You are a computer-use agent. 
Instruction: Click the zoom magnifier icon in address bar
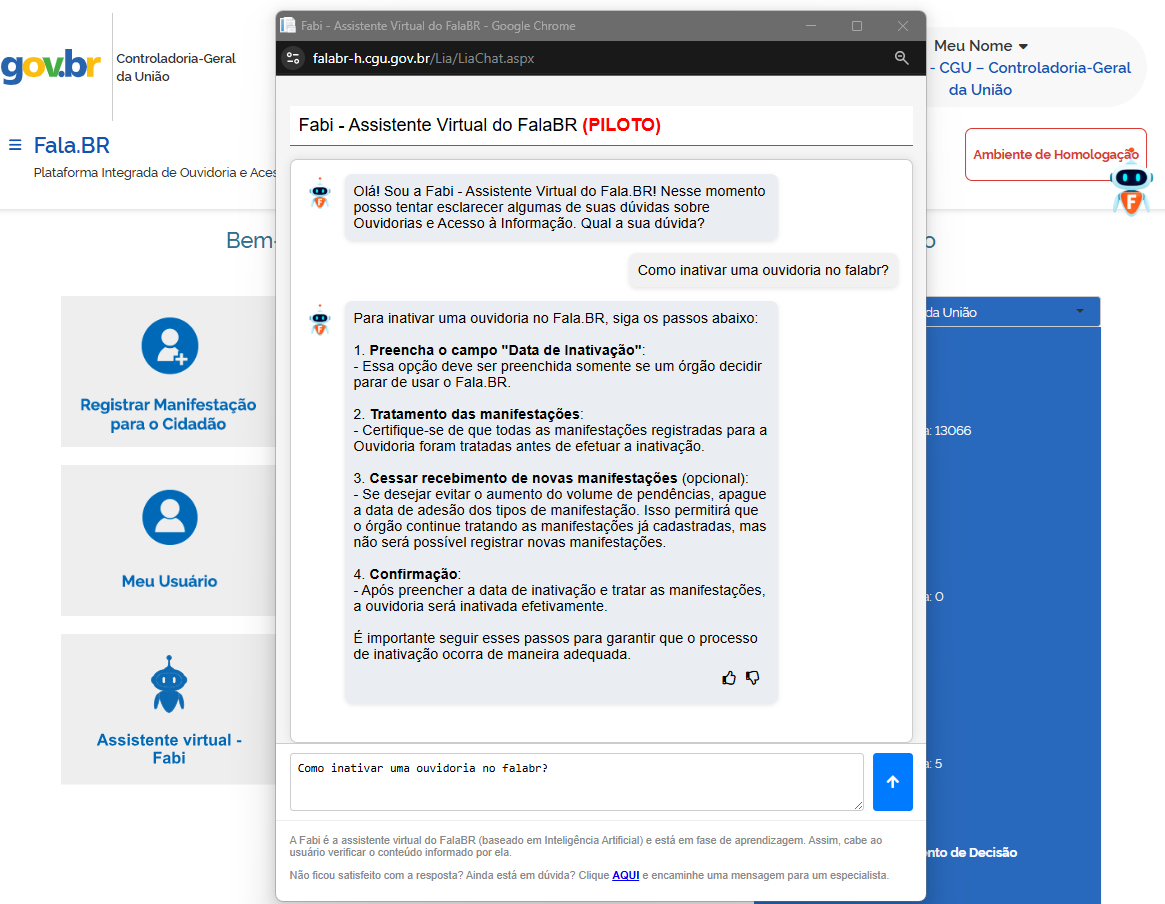click(x=901, y=58)
